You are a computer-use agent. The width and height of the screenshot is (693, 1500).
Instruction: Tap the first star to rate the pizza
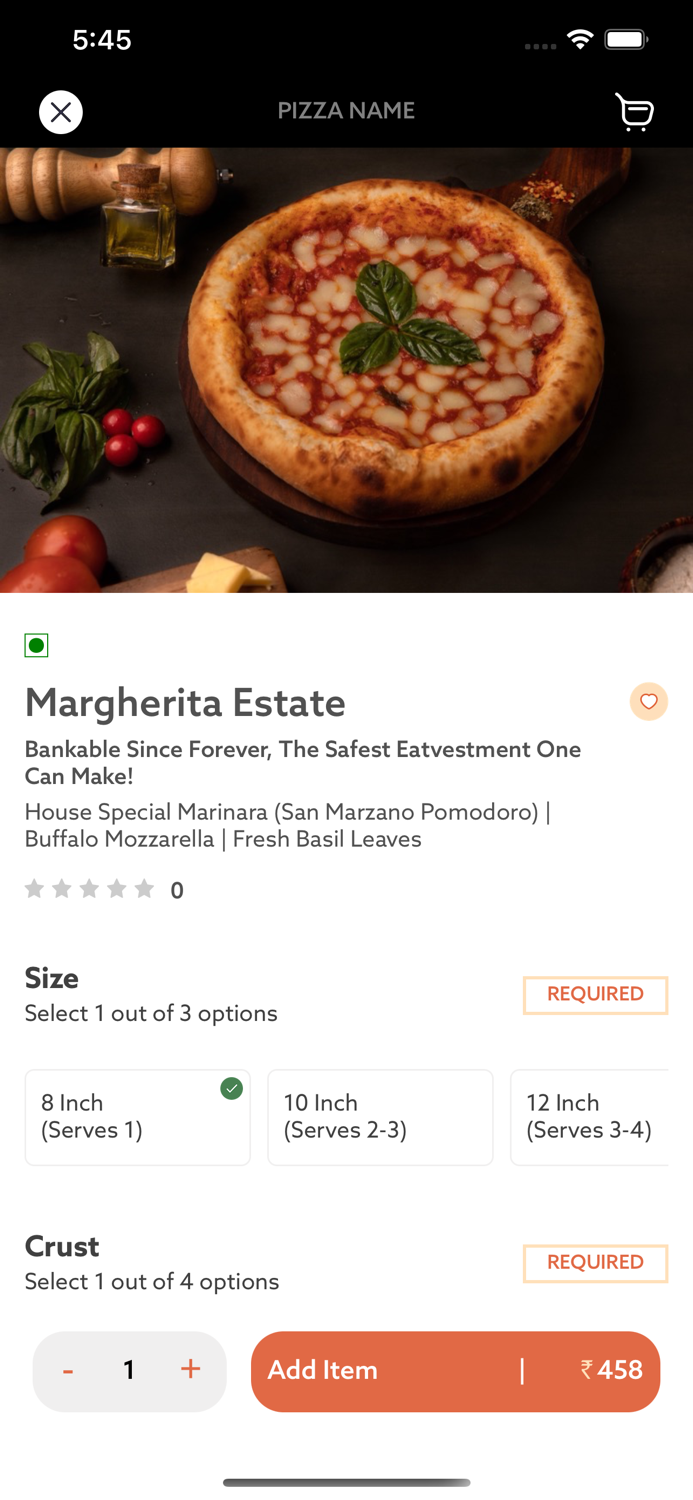[33, 888]
